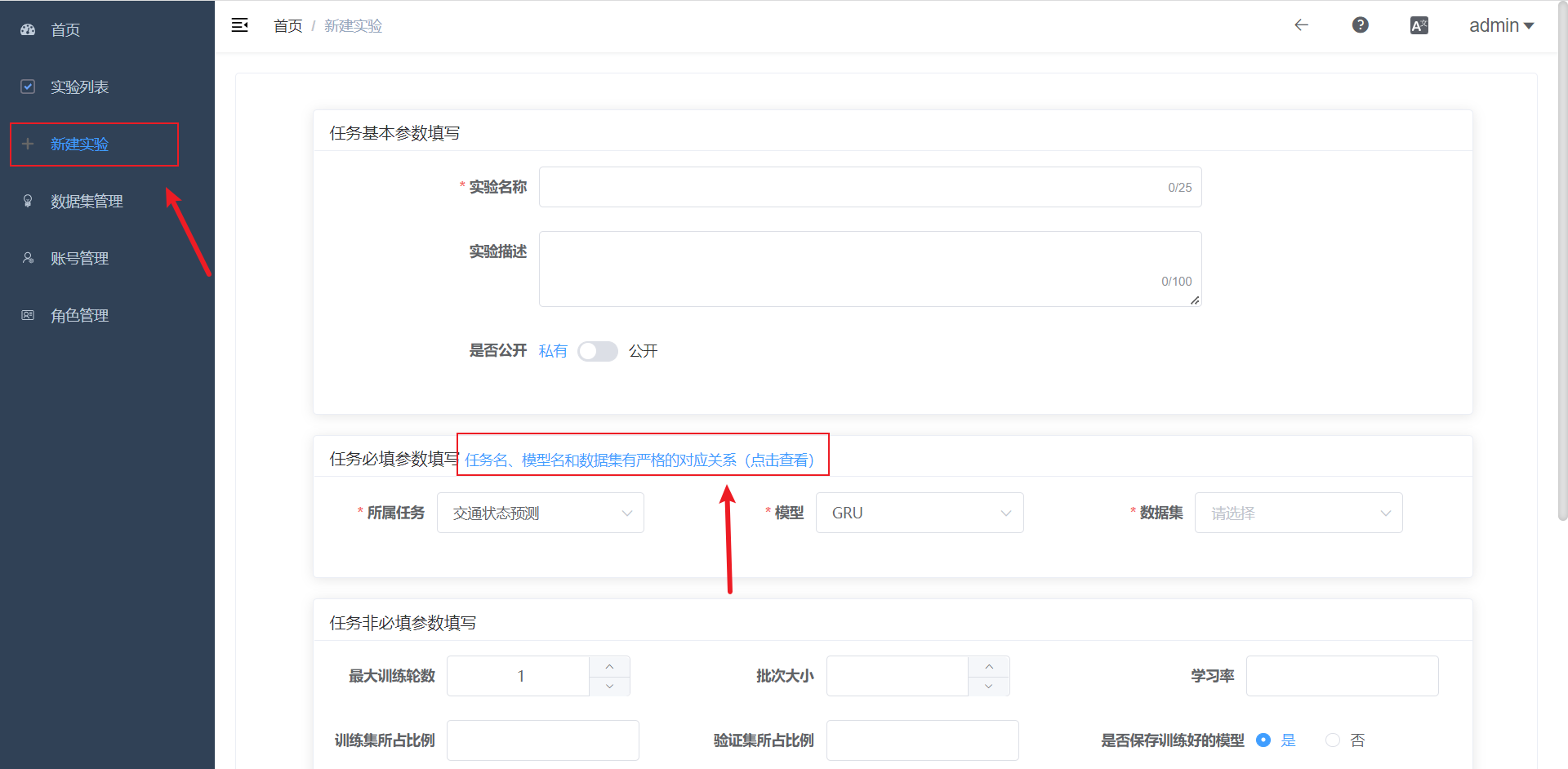Click the ID card icon beside 角色管理
The width and height of the screenshot is (1568, 769).
(x=28, y=315)
